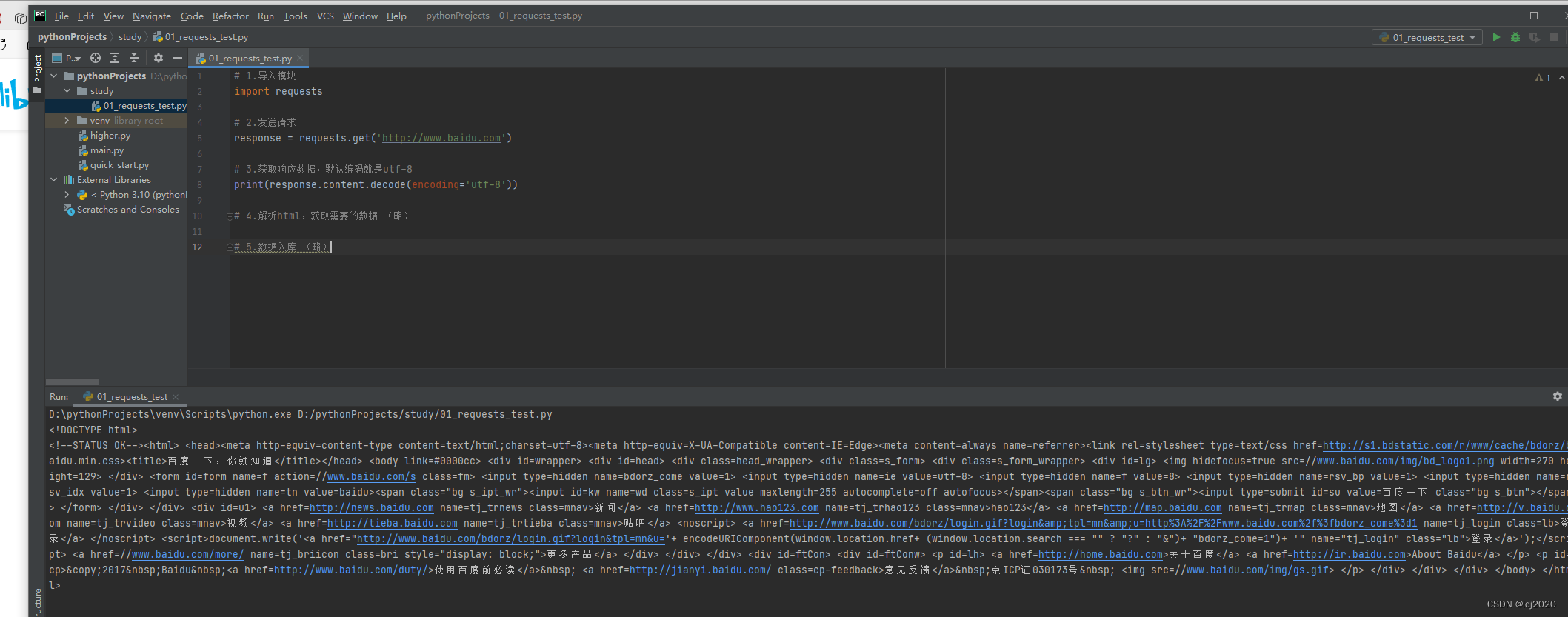Open the run configuration 01_requests_test dropdown
This screenshot has height=617, width=1568.
pos(1427,37)
